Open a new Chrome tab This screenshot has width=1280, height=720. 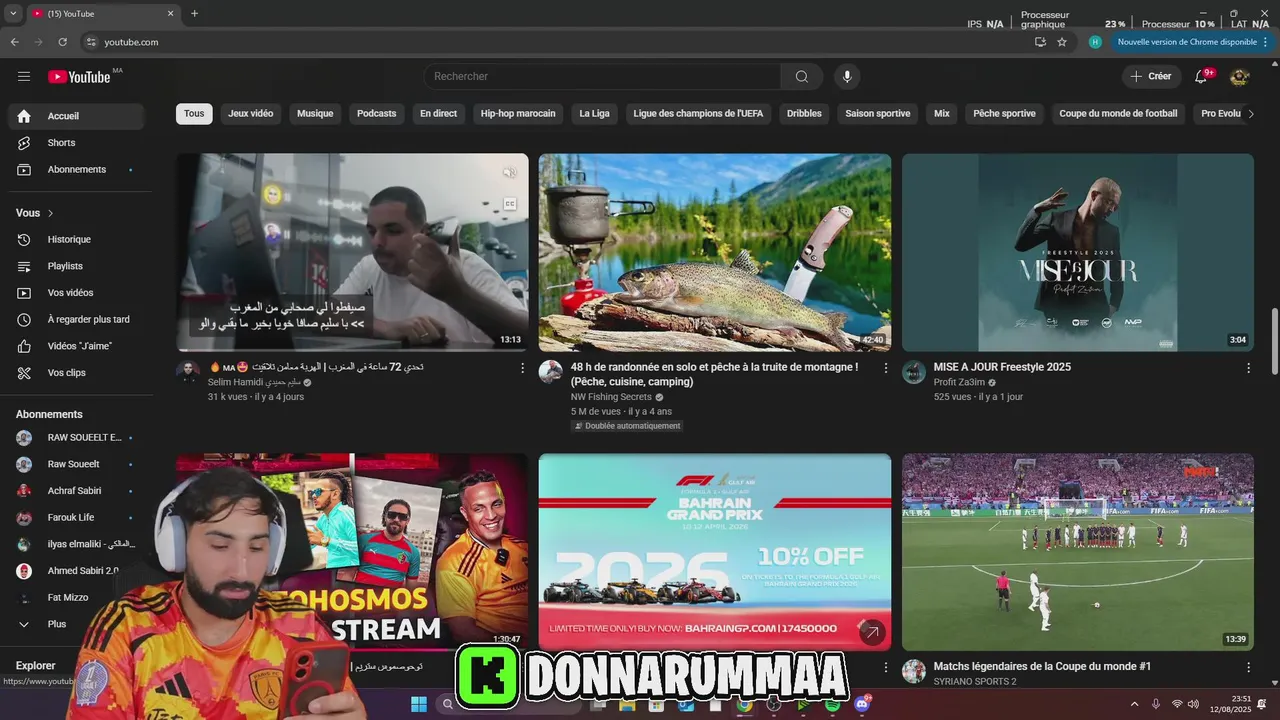[x=194, y=13]
